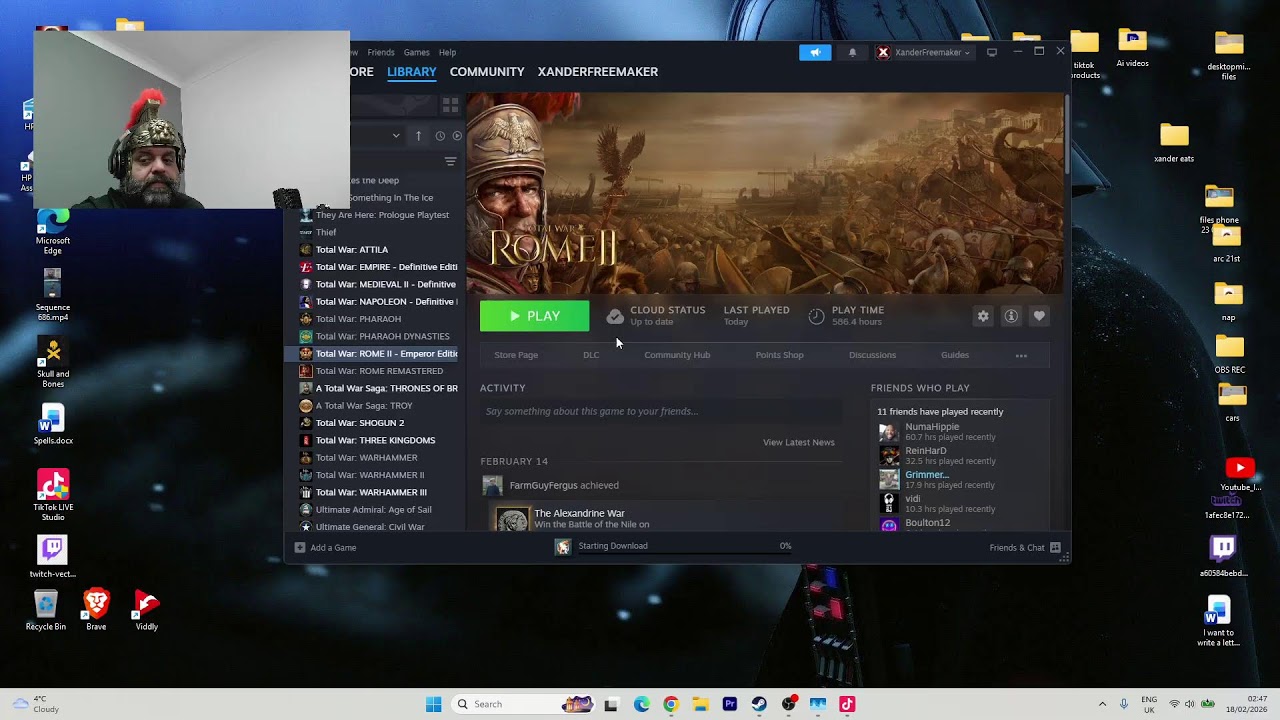Click FarmGuyFergus username
Viewport: 1280px width, 720px height.
click(543, 485)
